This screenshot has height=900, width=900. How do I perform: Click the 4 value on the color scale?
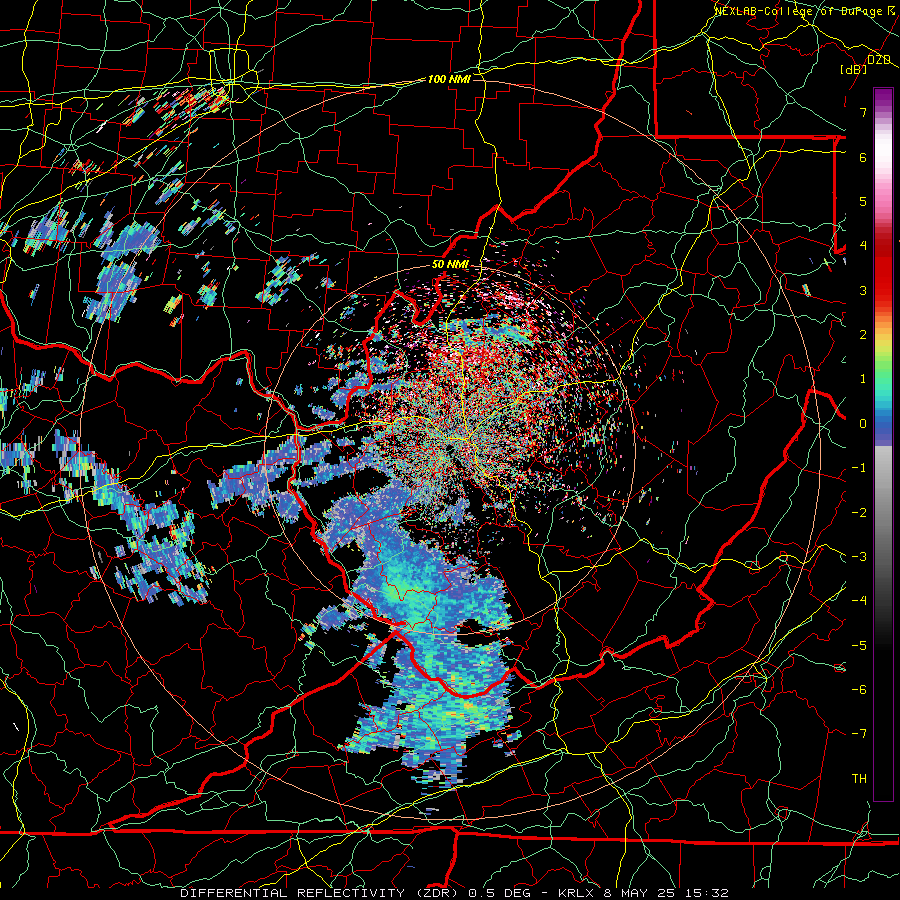coord(863,246)
